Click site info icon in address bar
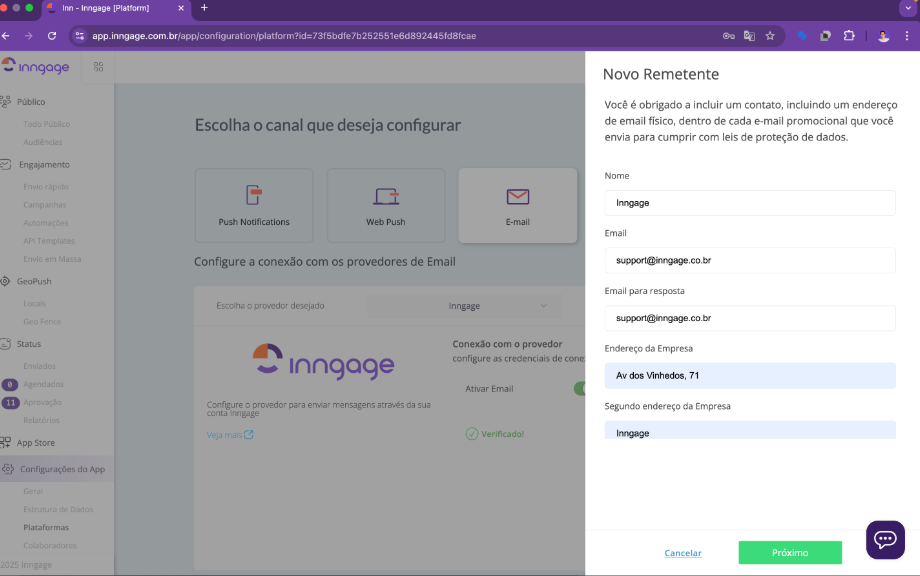This screenshot has width=920, height=576. pyautogui.click(x=80, y=36)
